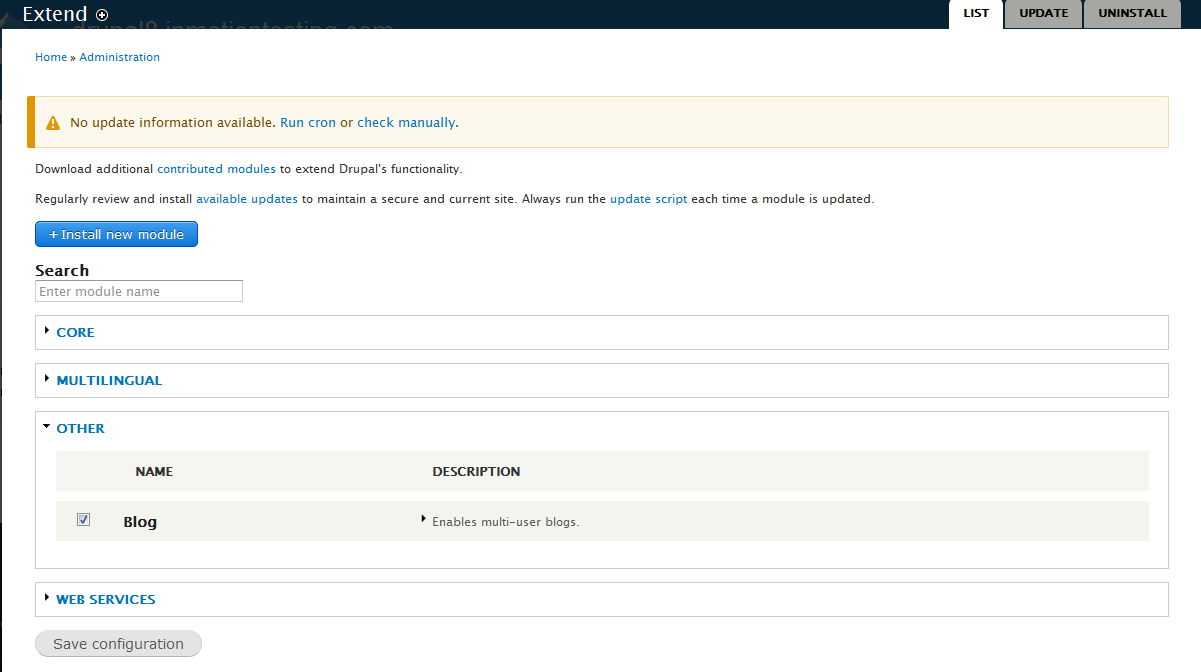Focus the module name search field

(139, 291)
